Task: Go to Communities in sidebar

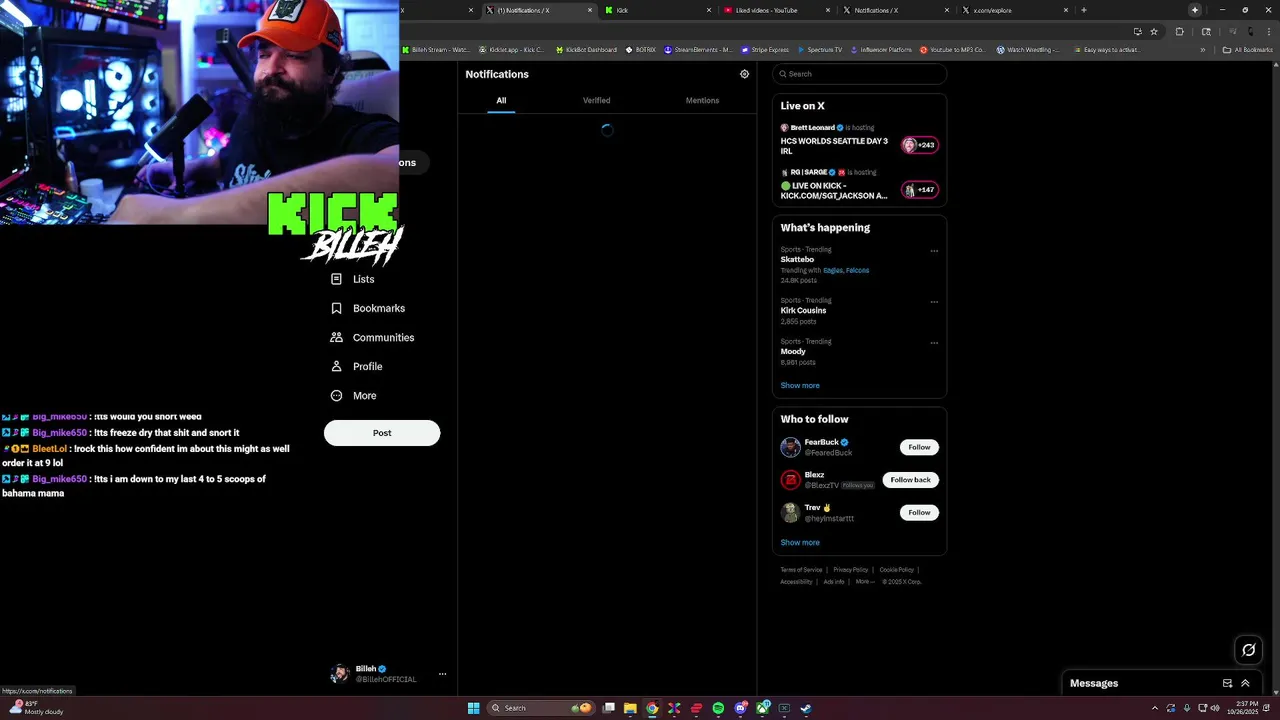Action: 372,337
